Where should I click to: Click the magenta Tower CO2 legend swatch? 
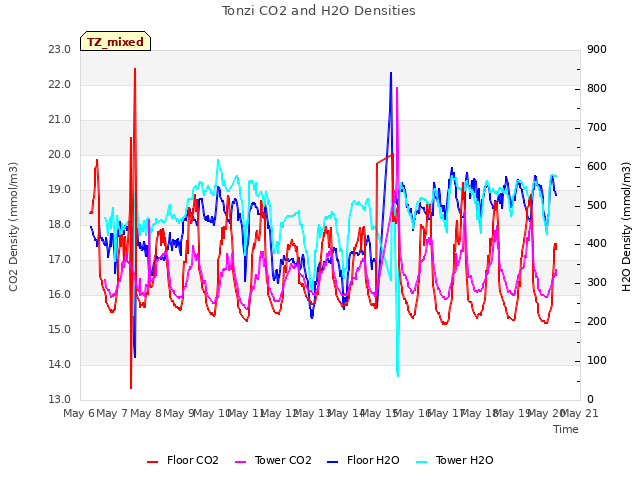pos(241,462)
